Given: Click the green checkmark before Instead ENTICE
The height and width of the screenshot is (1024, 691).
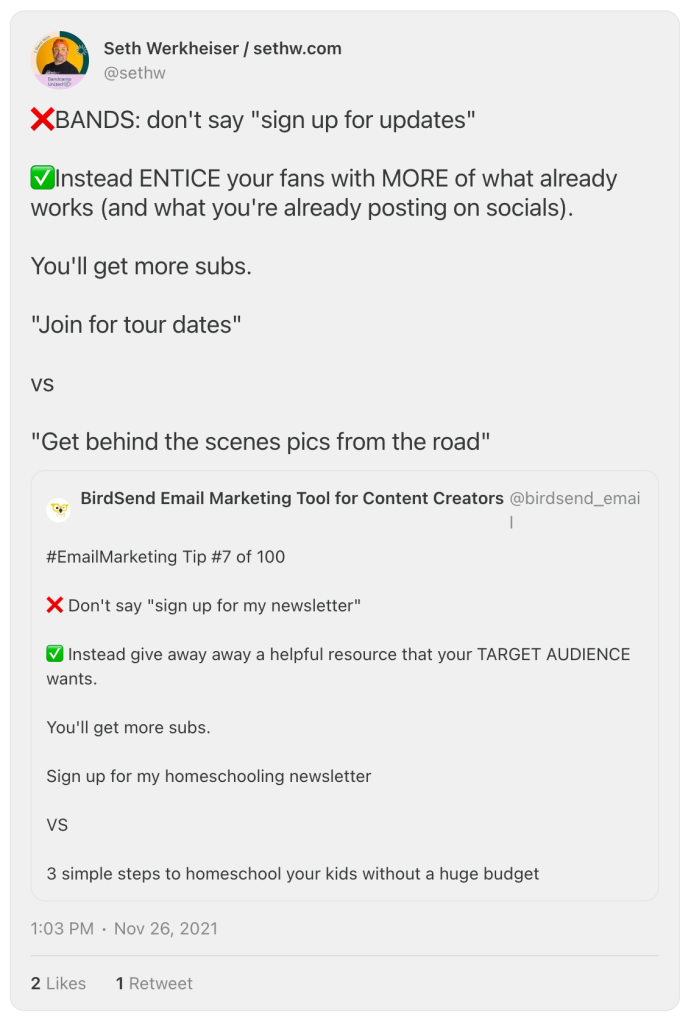Looking at the screenshot, I should click(43, 179).
